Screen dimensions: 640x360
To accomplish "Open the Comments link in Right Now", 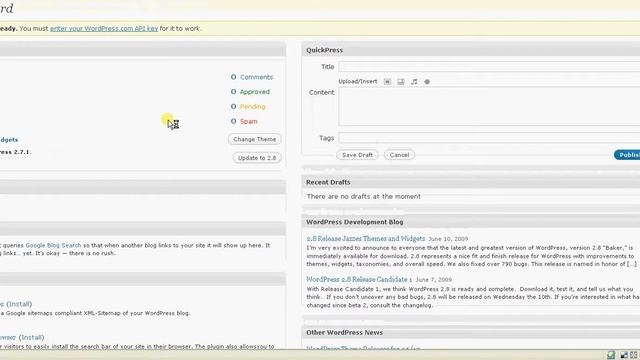I will (x=256, y=77).
